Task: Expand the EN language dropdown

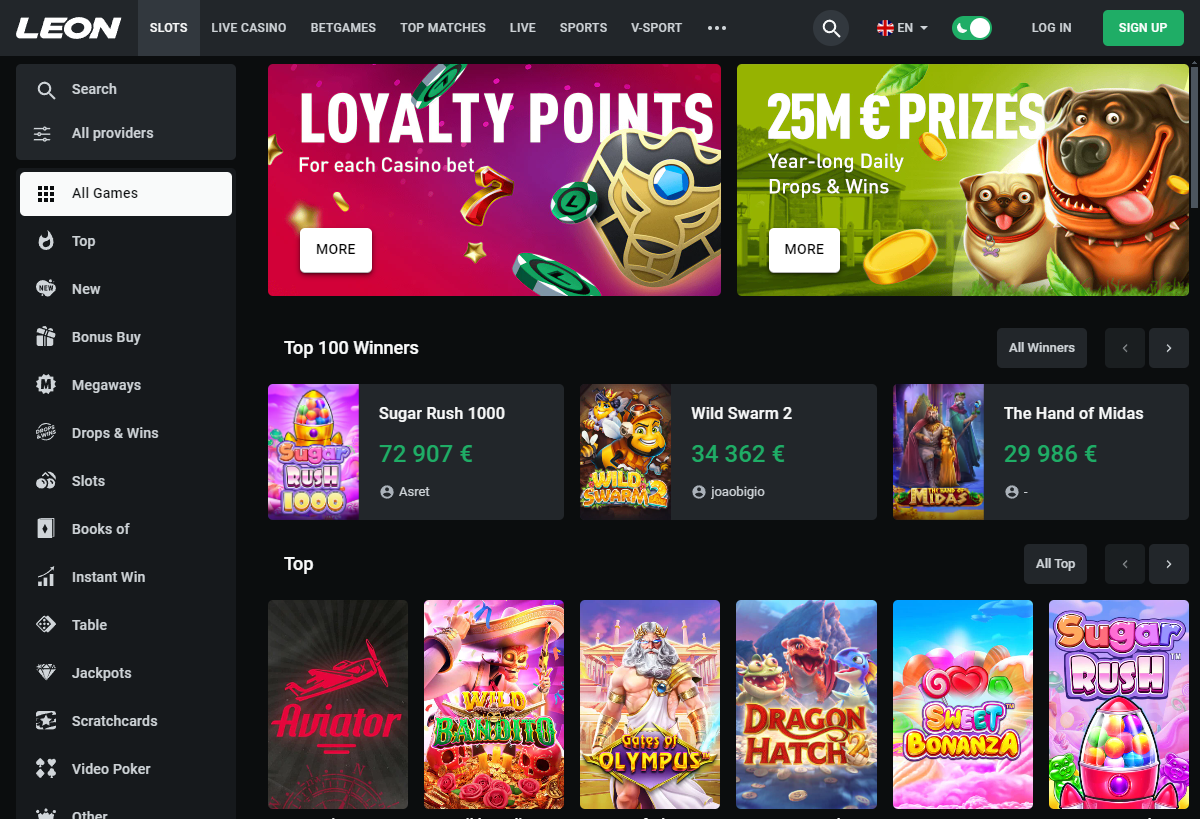Action: tap(903, 28)
